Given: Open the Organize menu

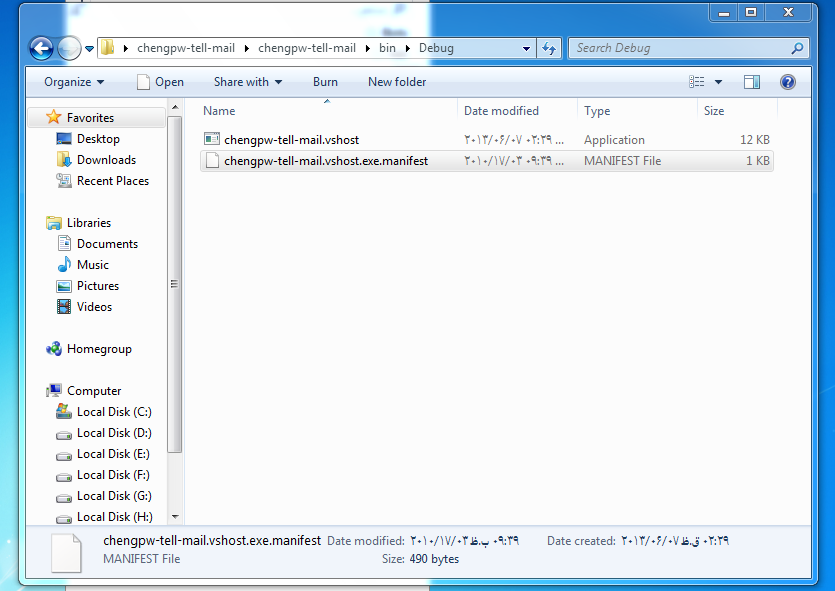Looking at the screenshot, I should tap(74, 82).
